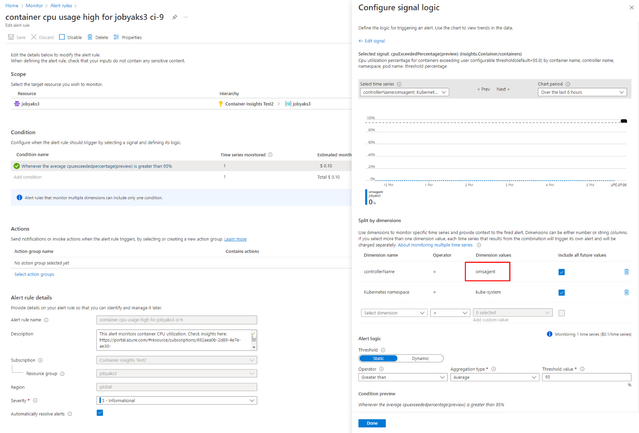
Task: Click the Save toolbar icon
Action: [11, 37]
